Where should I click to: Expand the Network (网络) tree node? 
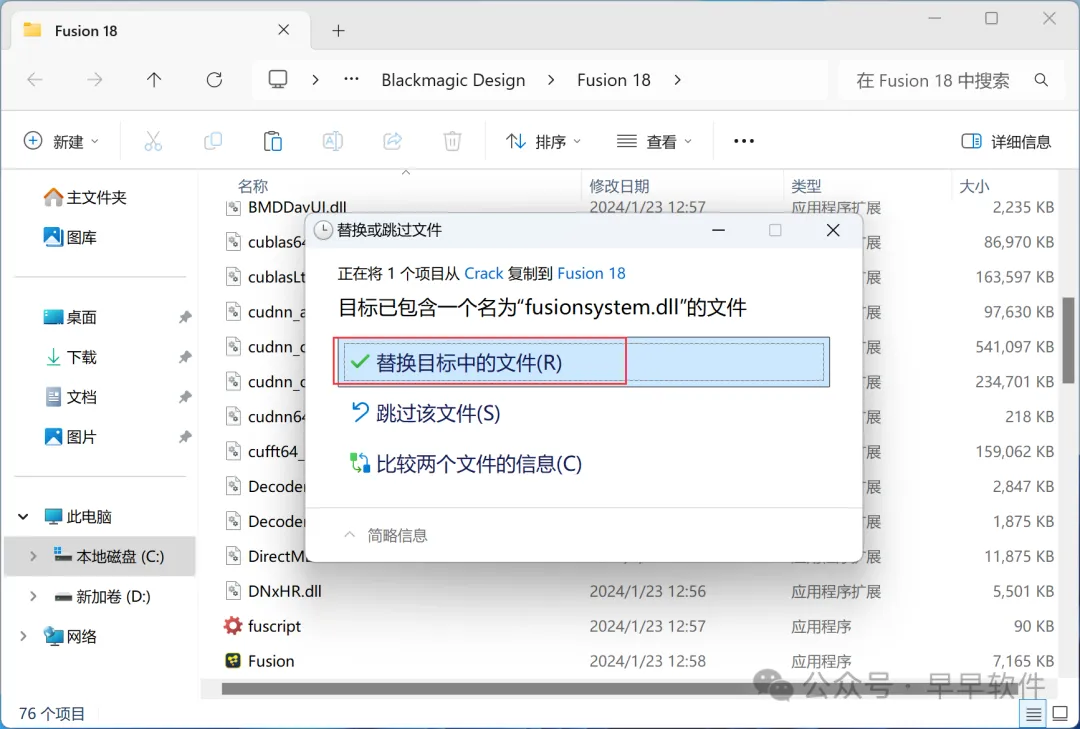point(23,636)
